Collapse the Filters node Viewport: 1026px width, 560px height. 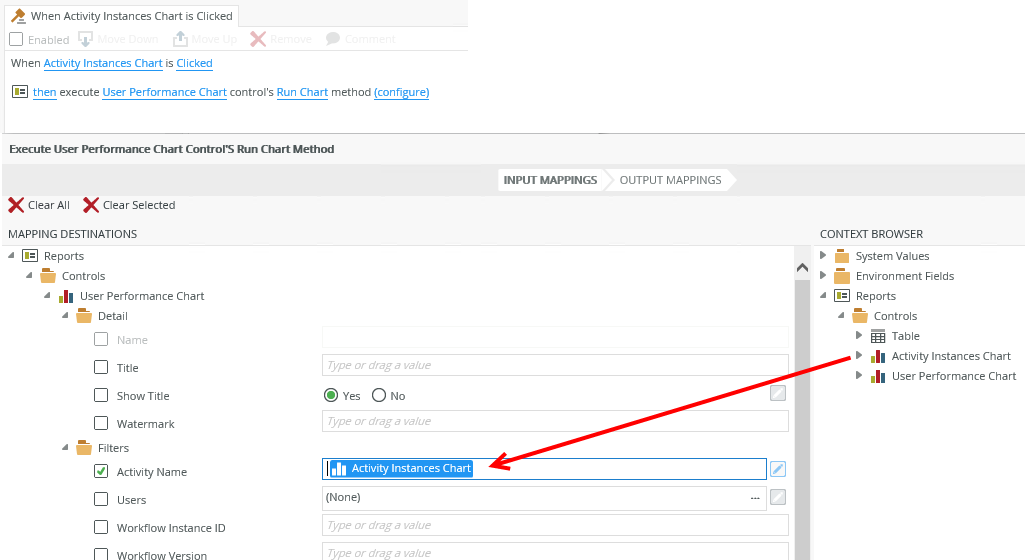click(65, 447)
